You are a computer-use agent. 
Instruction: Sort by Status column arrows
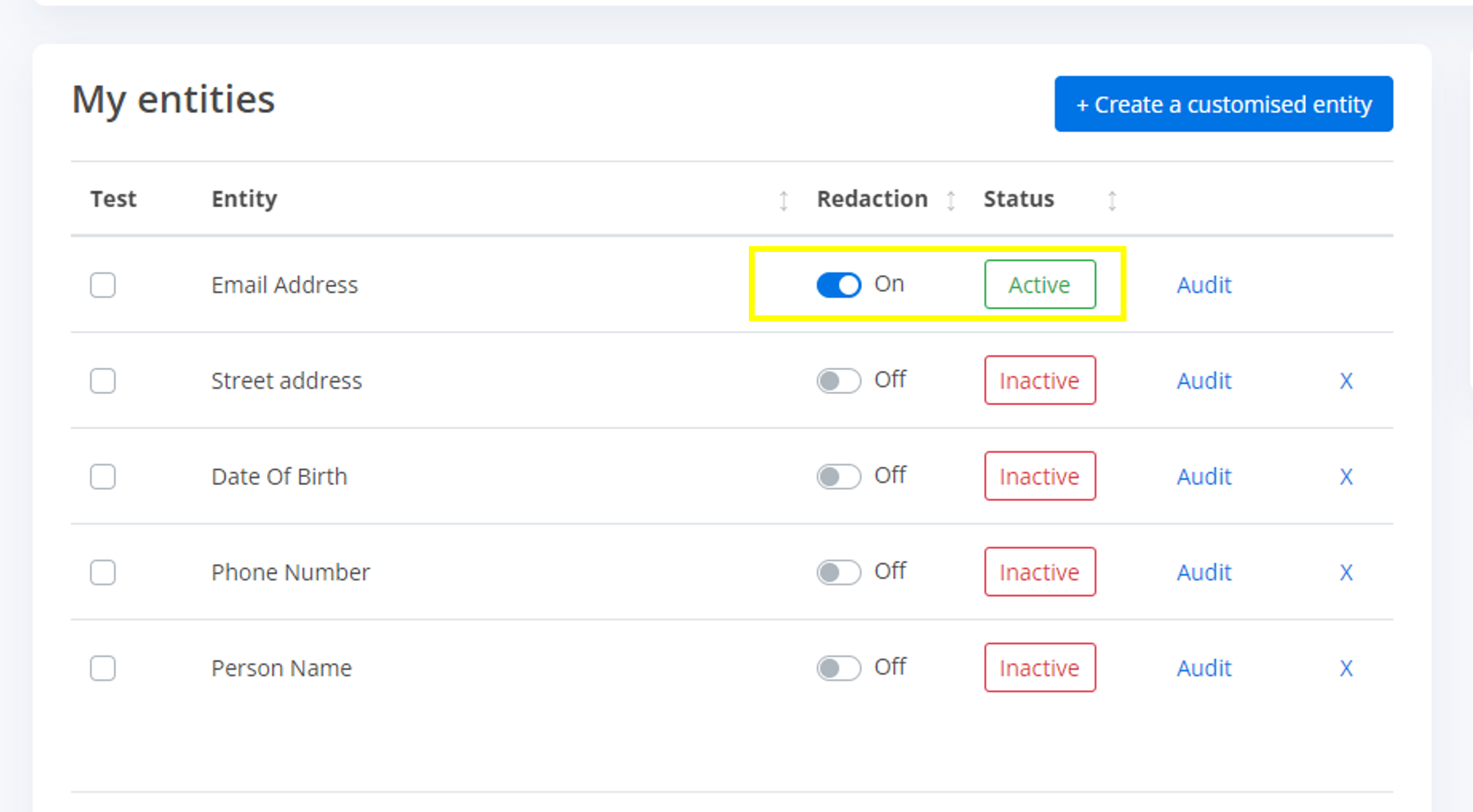point(1112,201)
